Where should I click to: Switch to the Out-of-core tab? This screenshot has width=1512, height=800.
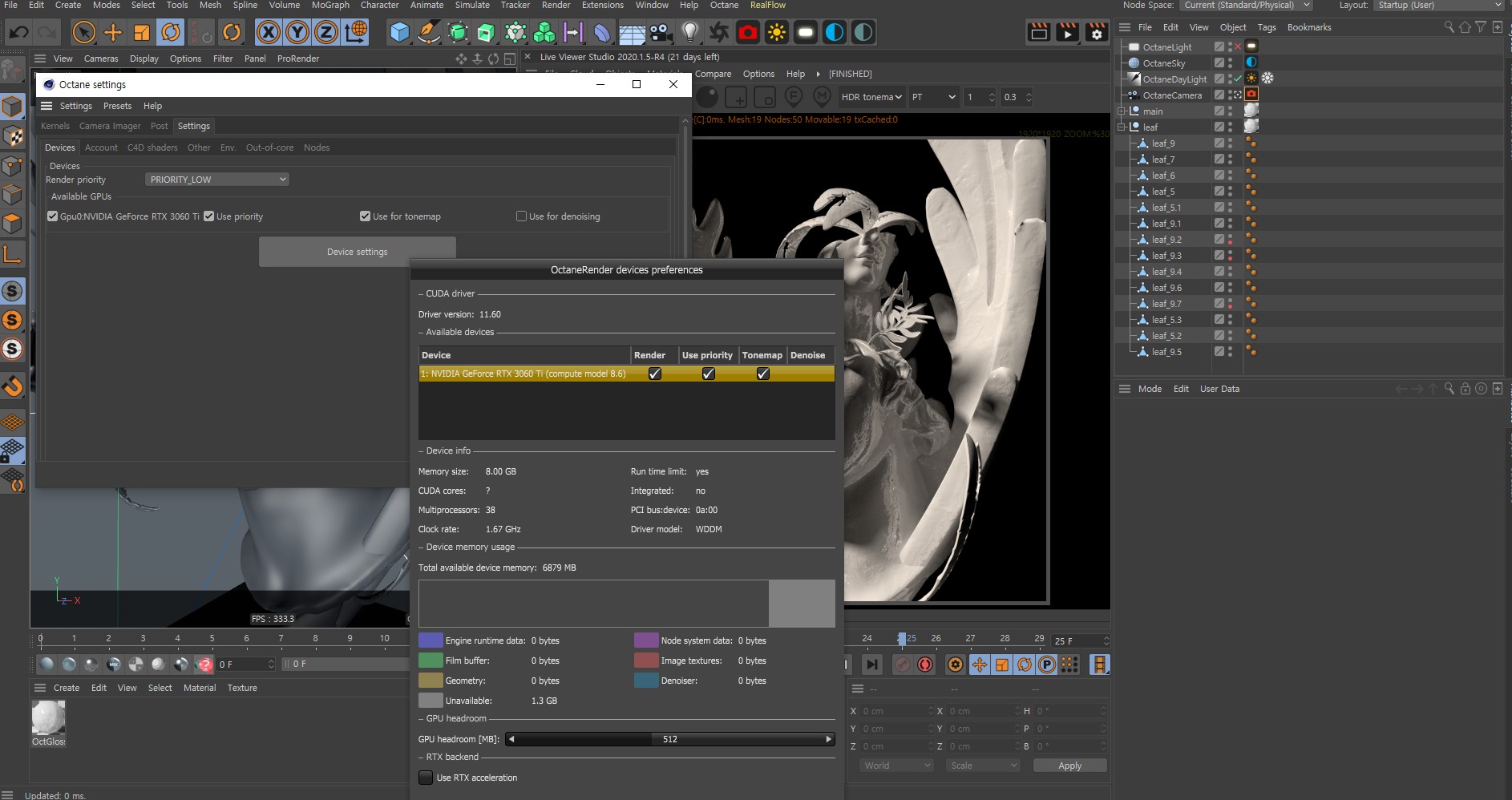coord(269,147)
